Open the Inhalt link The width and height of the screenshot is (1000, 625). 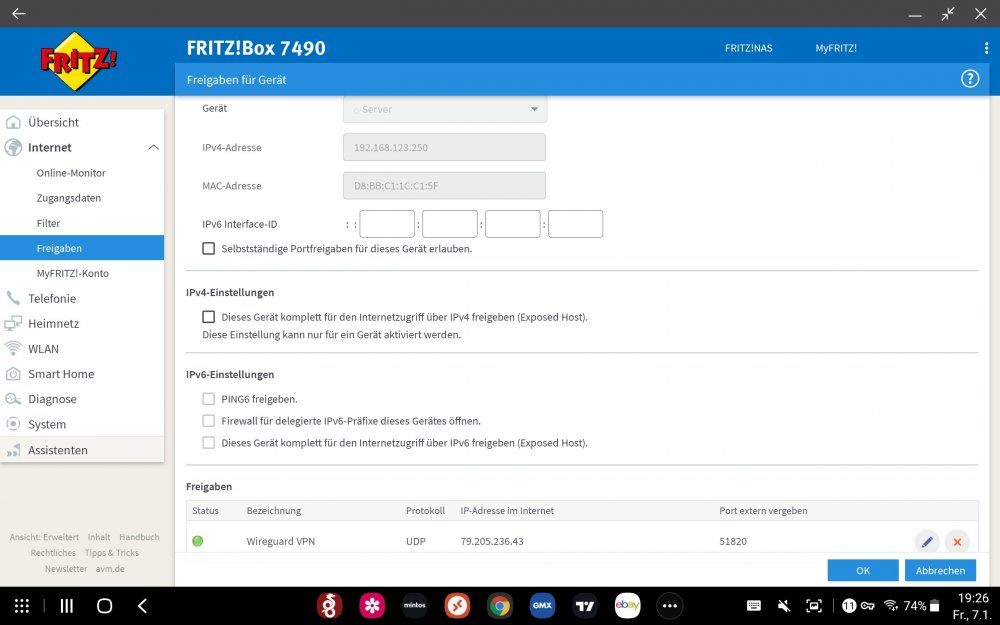point(99,537)
